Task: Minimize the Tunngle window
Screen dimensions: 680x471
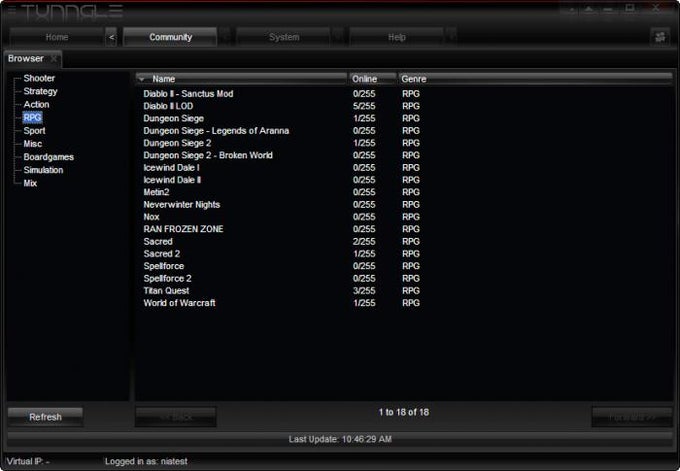Action: (x=609, y=9)
